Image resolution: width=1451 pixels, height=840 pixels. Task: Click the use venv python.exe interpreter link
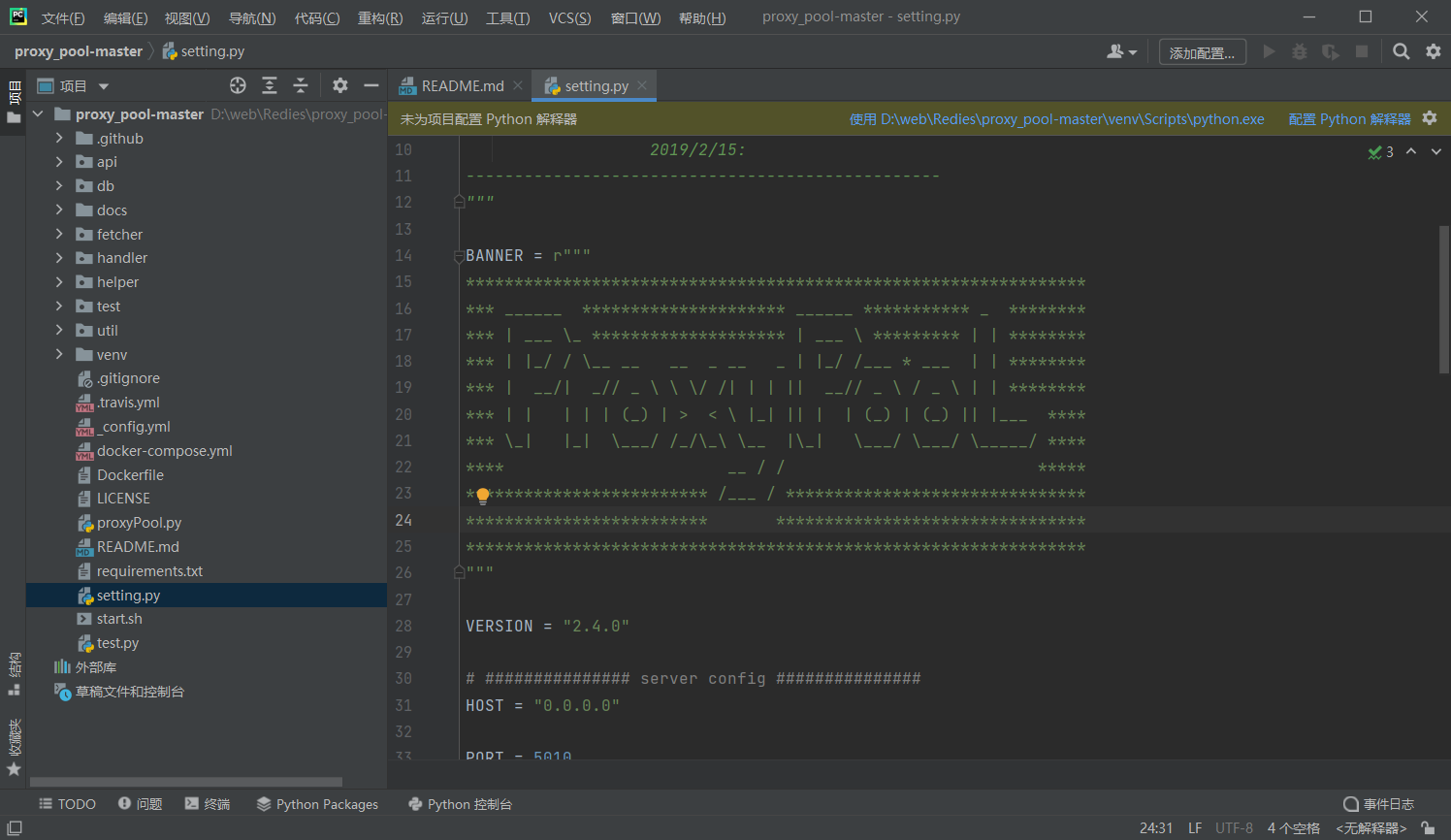(x=1057, y=118)
